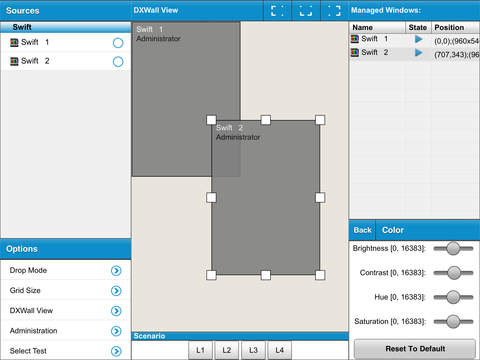Open Drop Mode options with the arrow
This screenshot has width=480, height=360.
tap(116, 271)
